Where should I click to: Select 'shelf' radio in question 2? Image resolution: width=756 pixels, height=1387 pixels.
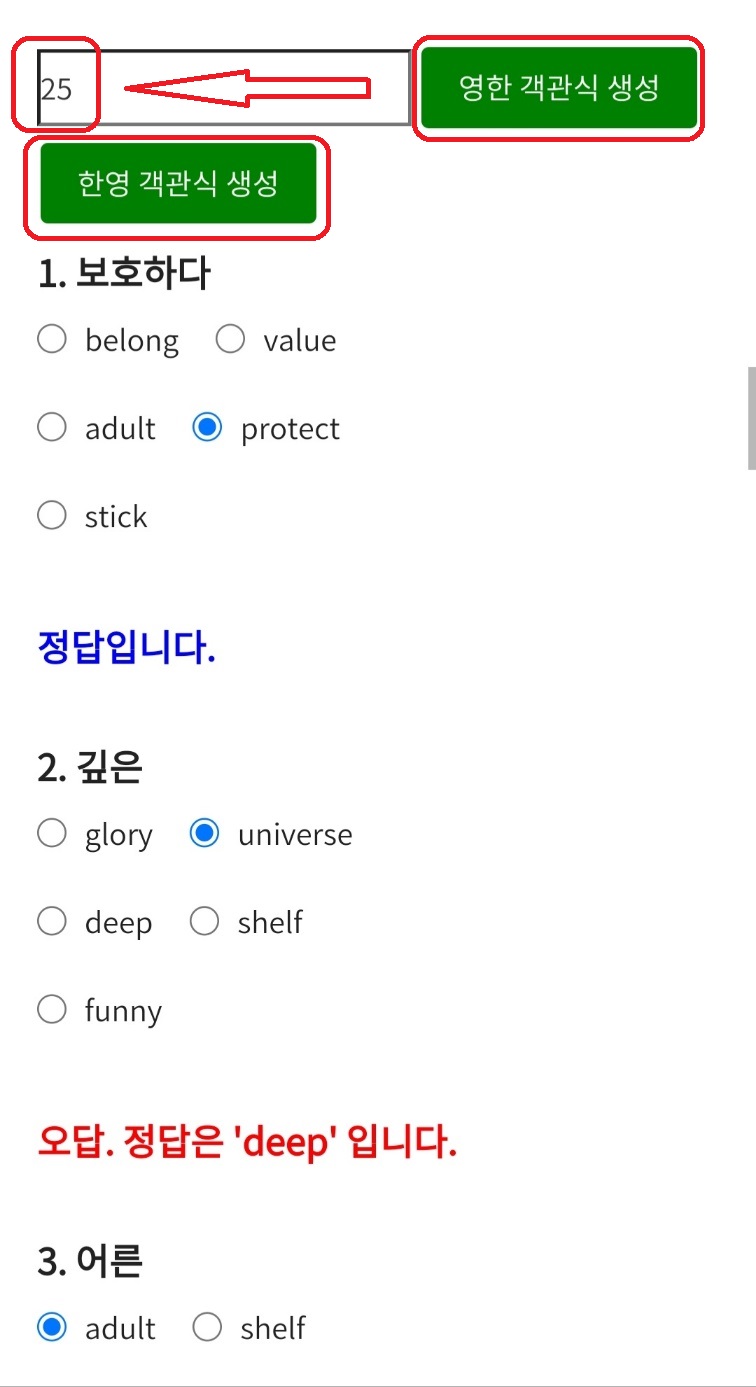[x=204, y=921]
